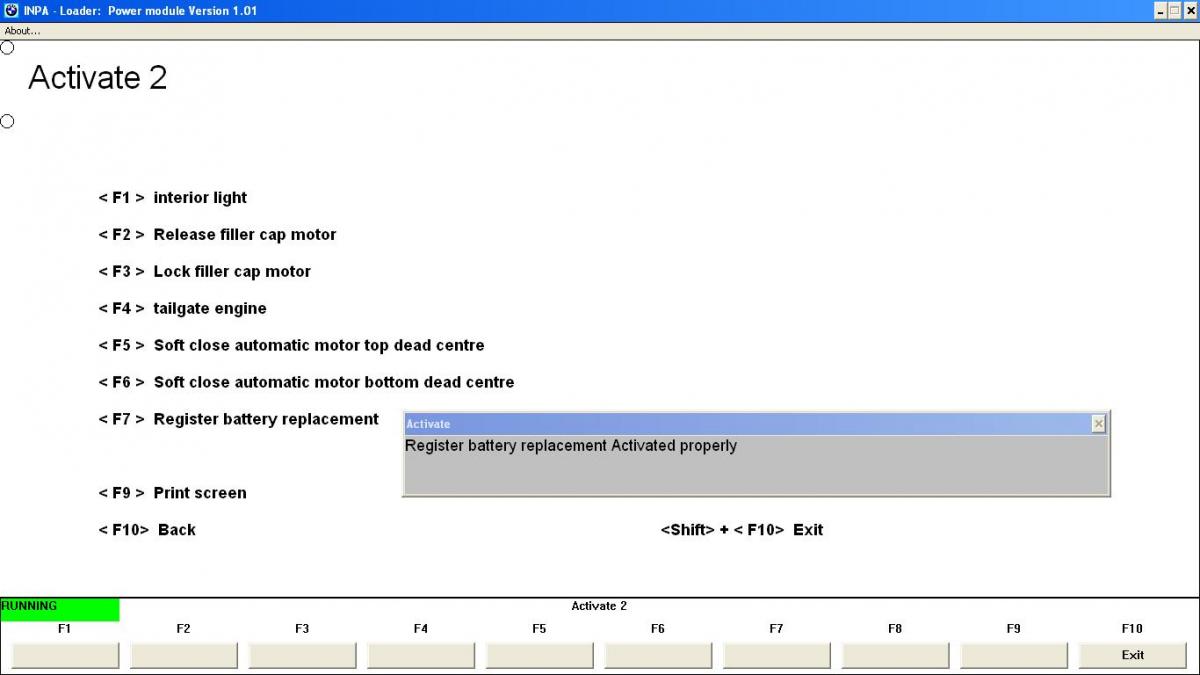Click the BMW icon in title bar
Viewport: 1200px width, 675px height.
(x=12, y=10)
